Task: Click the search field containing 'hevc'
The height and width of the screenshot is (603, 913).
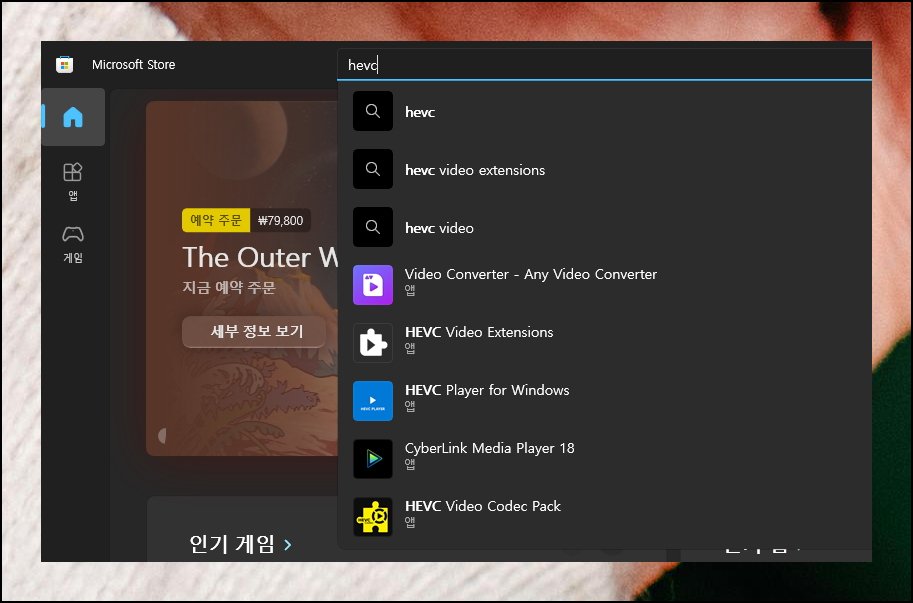Action: click(x=604, y=65)
